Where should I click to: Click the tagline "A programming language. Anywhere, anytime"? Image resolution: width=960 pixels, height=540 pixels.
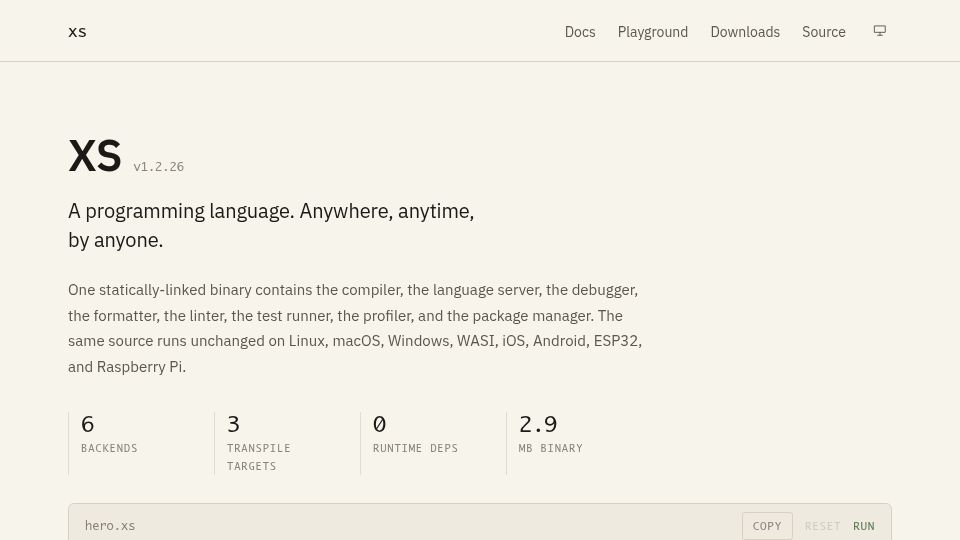271,225
